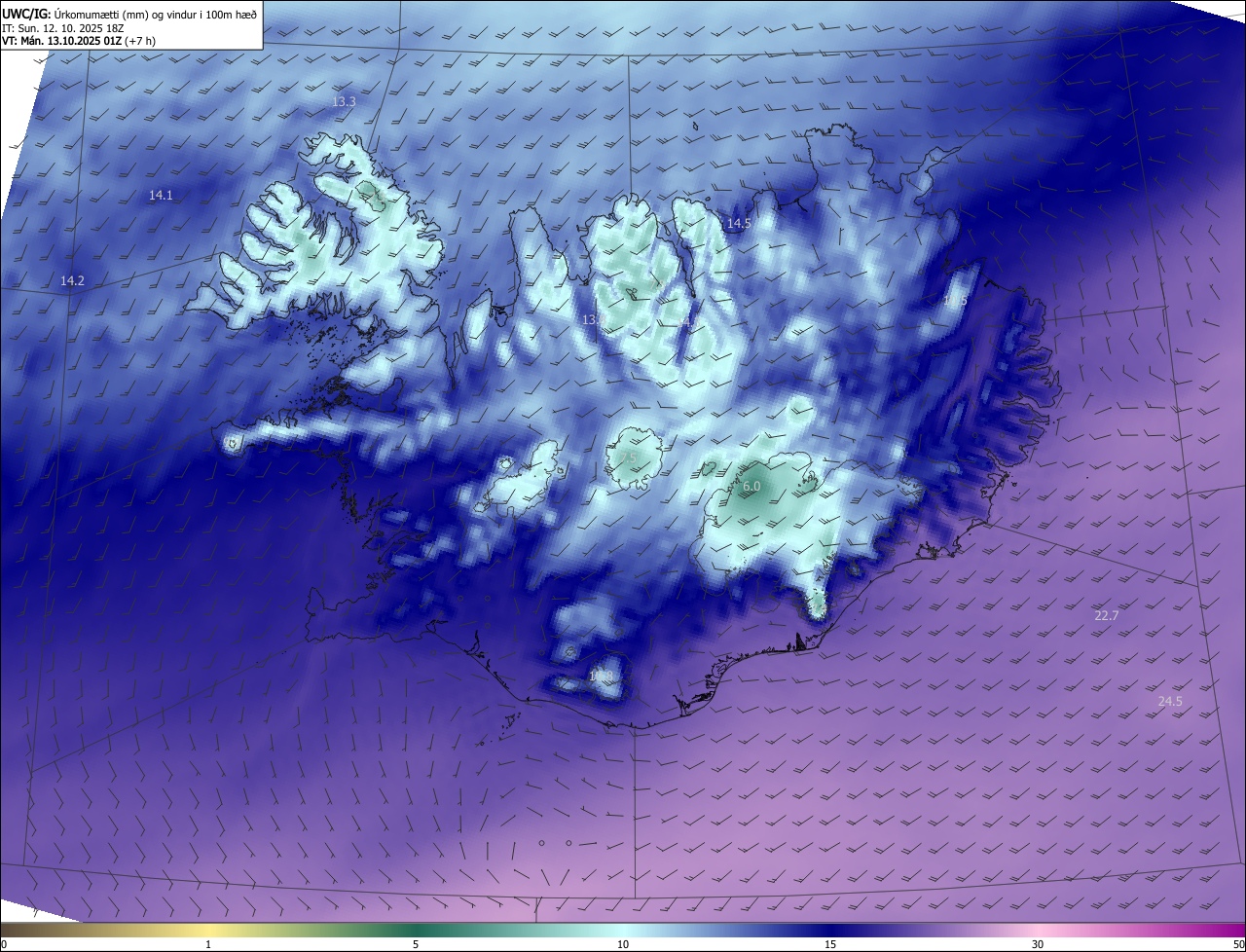Click the '5' tick on the color scale

click(416, 944)
